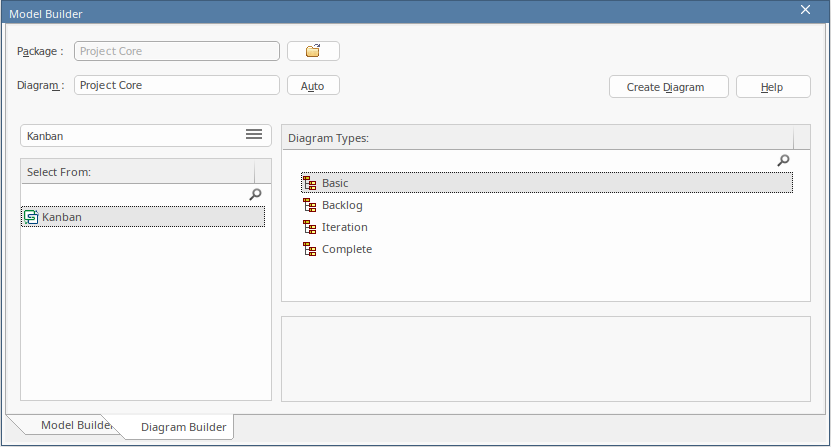Switch to the Diagram Builder tab
The image size is (831, 447).
pyautogui.click(x=183, y=427)
